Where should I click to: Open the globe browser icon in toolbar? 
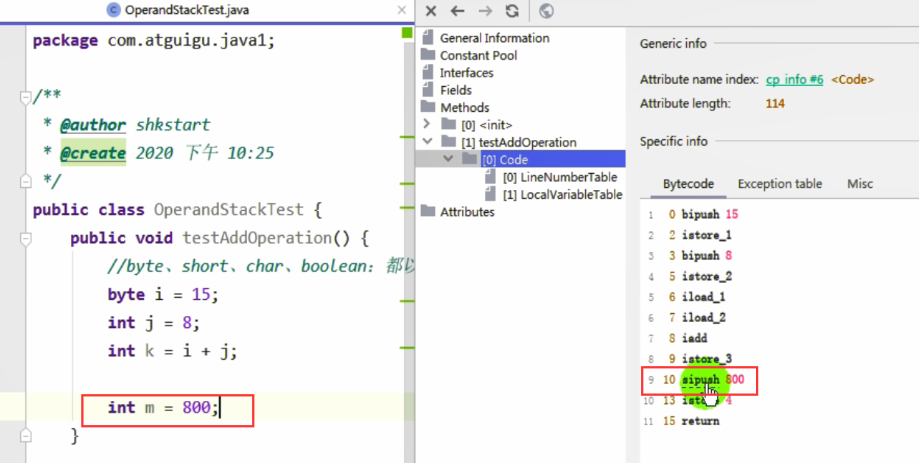(546, 11)
